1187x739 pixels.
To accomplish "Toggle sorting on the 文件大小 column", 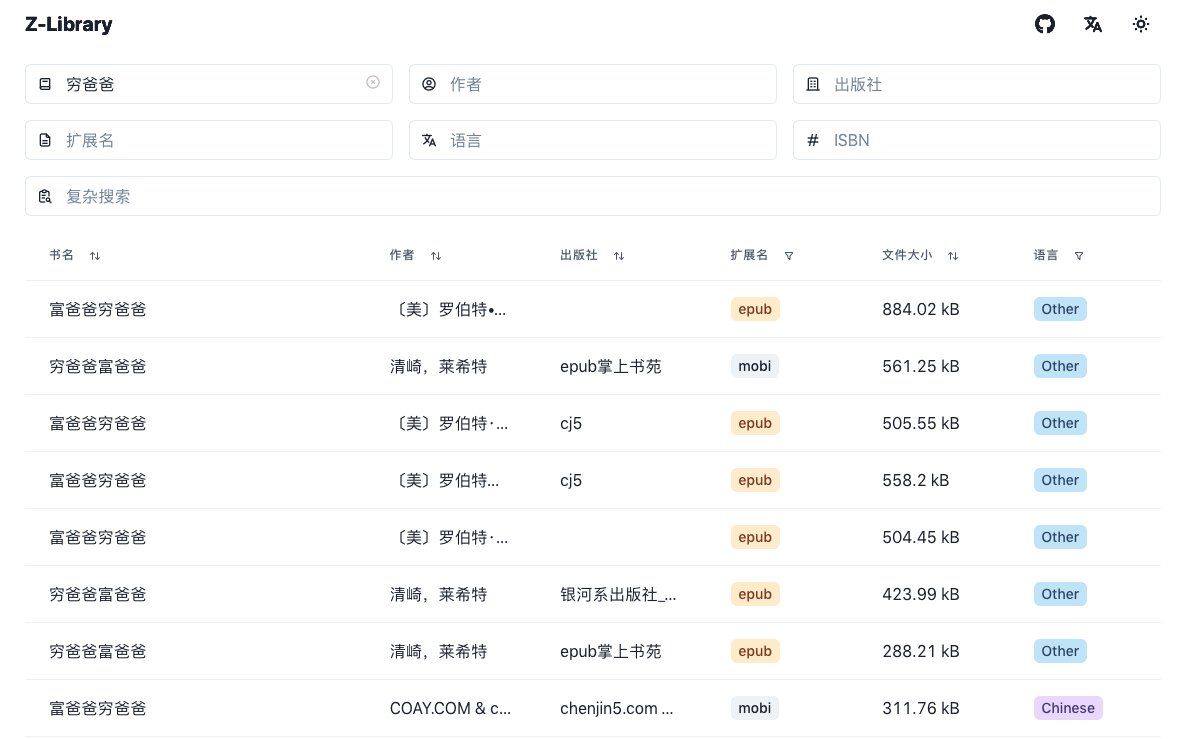I will [x=953, y=256].
